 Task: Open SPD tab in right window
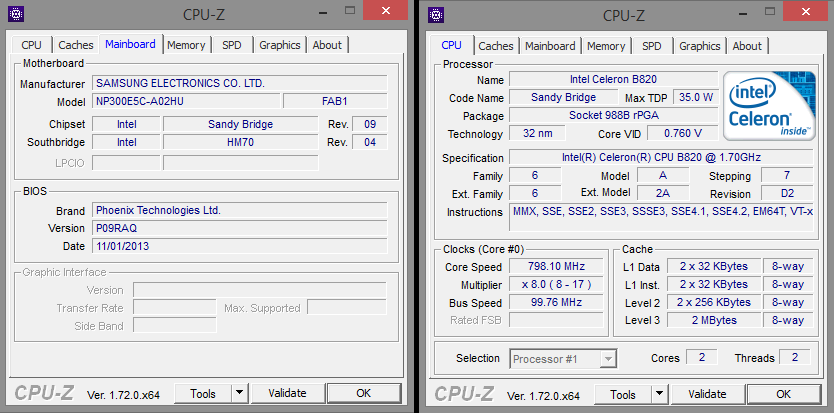[x=652, y=46]
